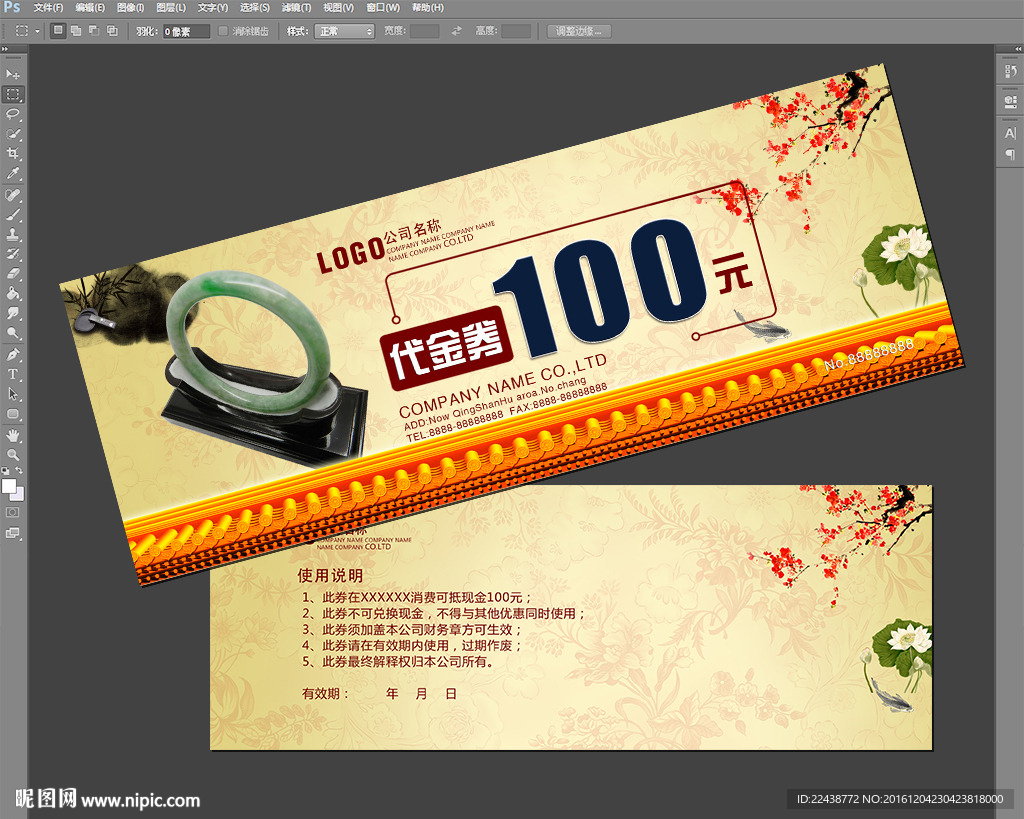Select the Horizontal Type tool
This screenshot has width=1024, height=819.
13,374
